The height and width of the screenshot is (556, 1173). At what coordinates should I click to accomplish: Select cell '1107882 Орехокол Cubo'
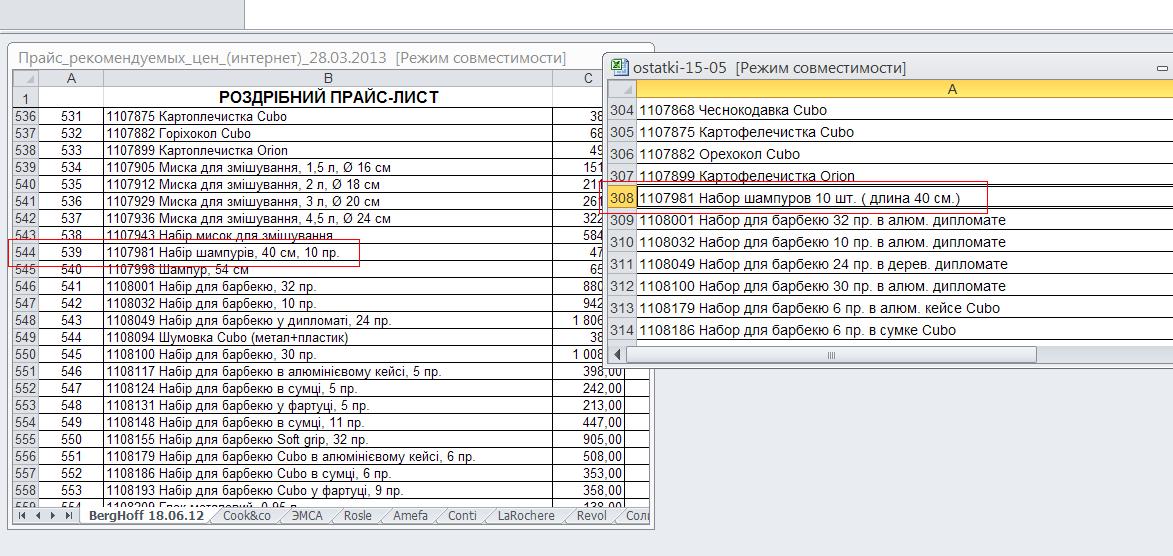[904, 154]
